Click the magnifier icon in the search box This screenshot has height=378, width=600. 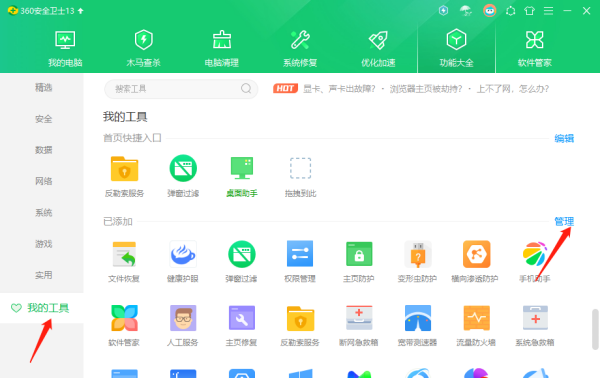point(246,89)
